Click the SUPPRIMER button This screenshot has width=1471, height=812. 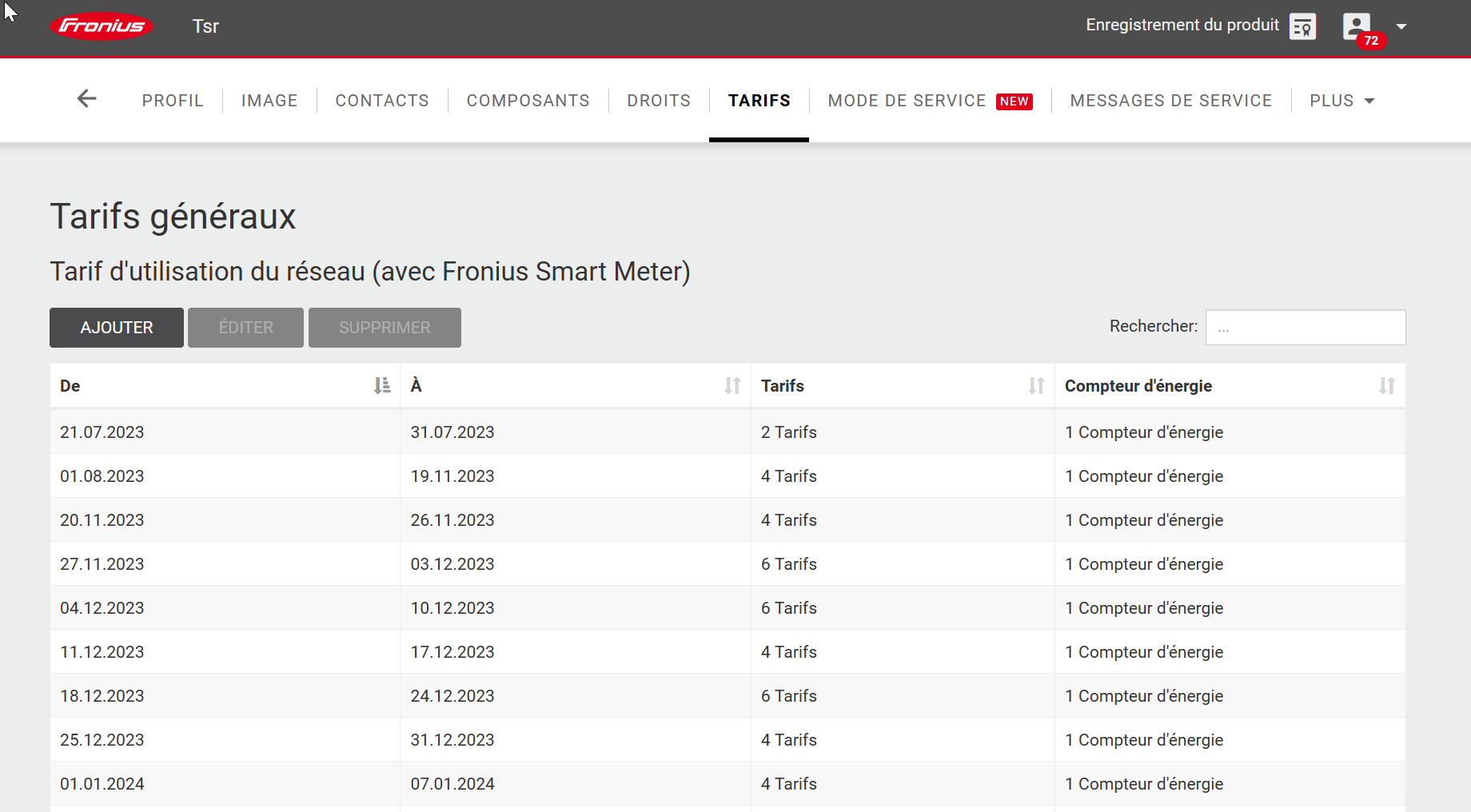click(385, 328)
